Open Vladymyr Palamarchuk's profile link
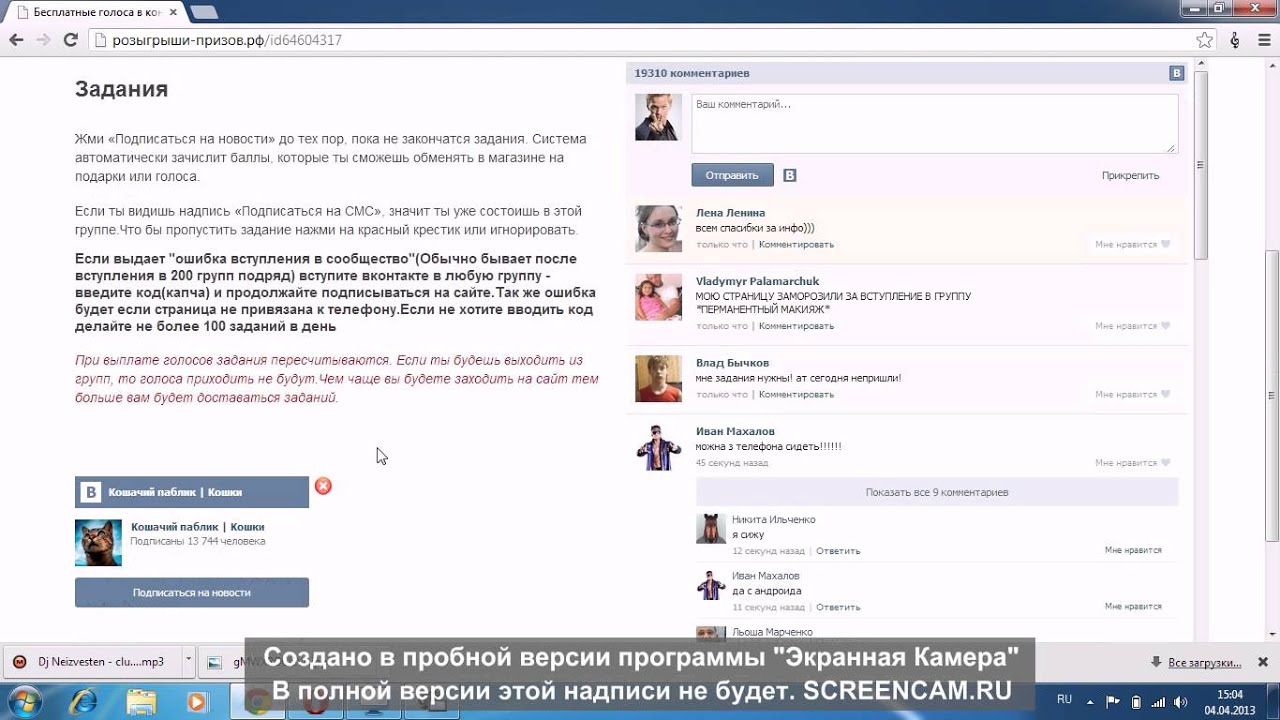The width and height of the screenshot is (1280, 720). (757, 281)
